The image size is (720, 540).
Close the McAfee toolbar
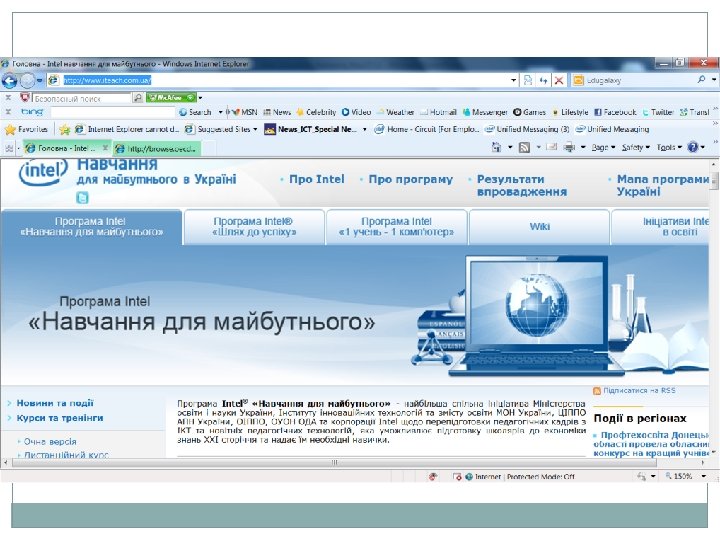click(8, 97)
